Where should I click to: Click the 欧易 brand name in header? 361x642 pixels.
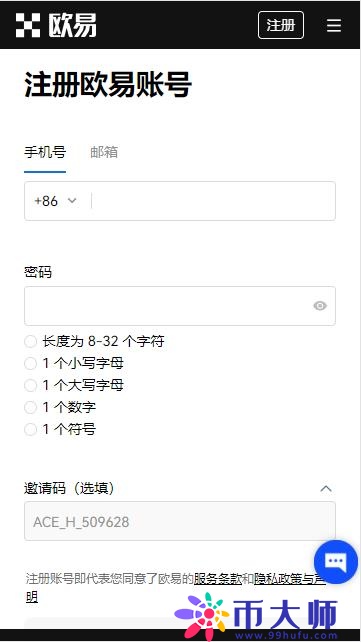click(72, 25)
